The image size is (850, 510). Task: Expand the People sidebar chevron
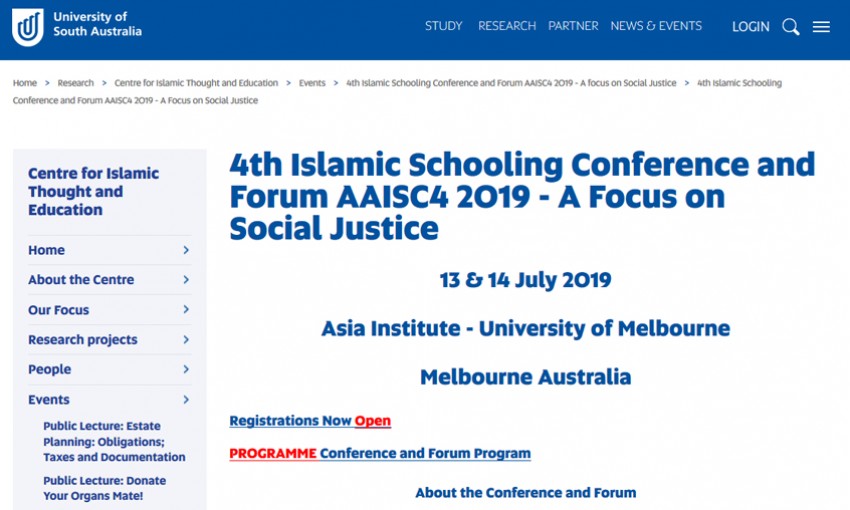click(x=186, y=370)
